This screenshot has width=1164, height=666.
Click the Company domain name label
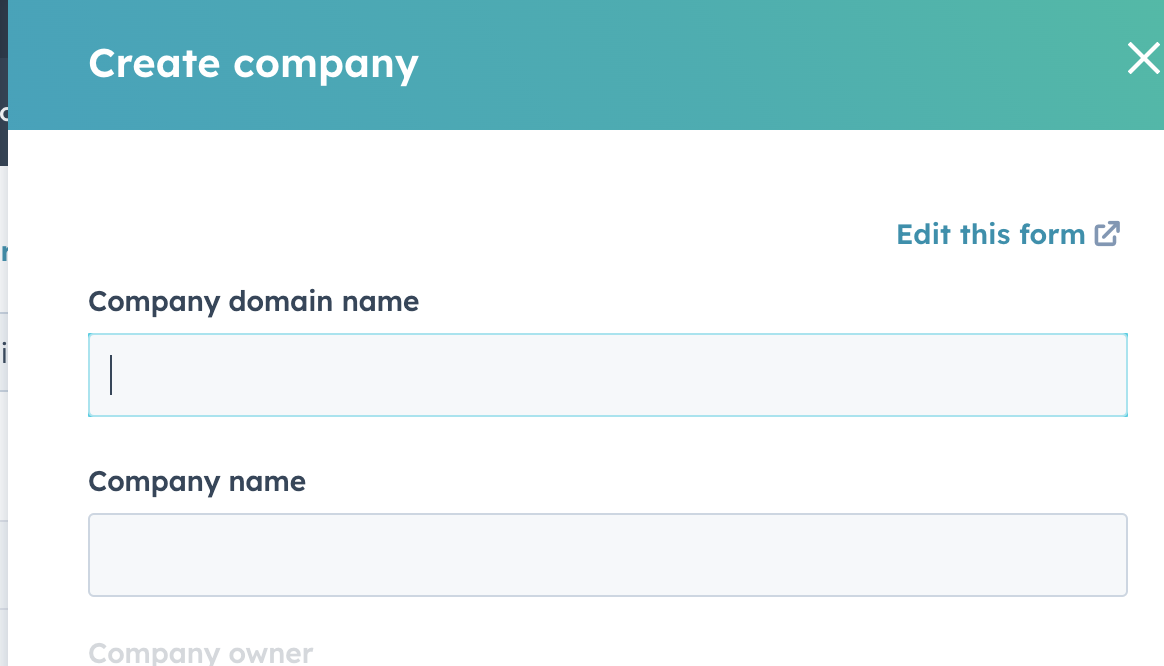click(x=253, y=301)
